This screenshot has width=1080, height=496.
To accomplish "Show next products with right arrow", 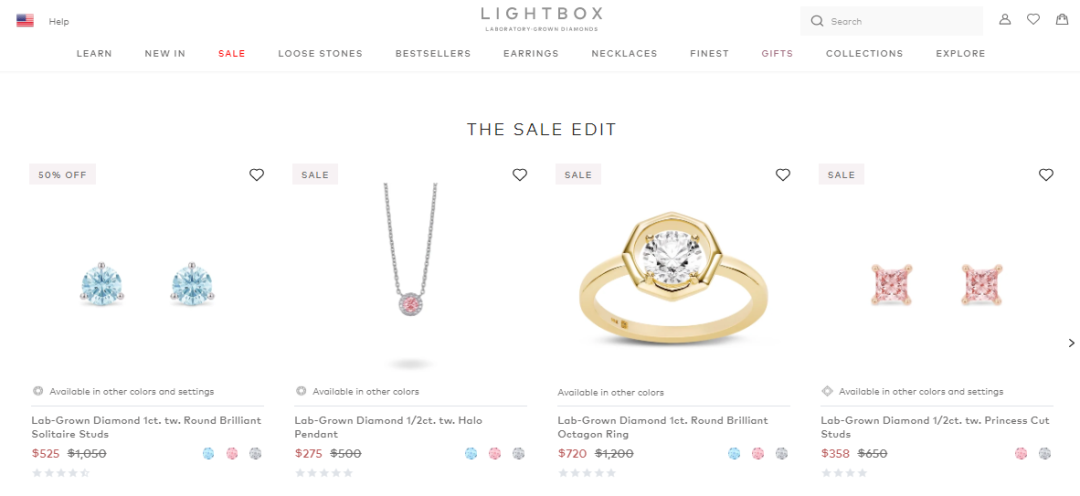I will coord(1071,342).
